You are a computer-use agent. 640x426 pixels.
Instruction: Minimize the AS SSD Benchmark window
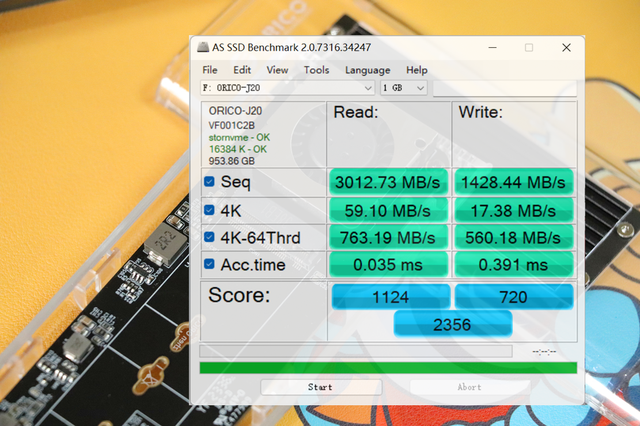coord(493,48)
